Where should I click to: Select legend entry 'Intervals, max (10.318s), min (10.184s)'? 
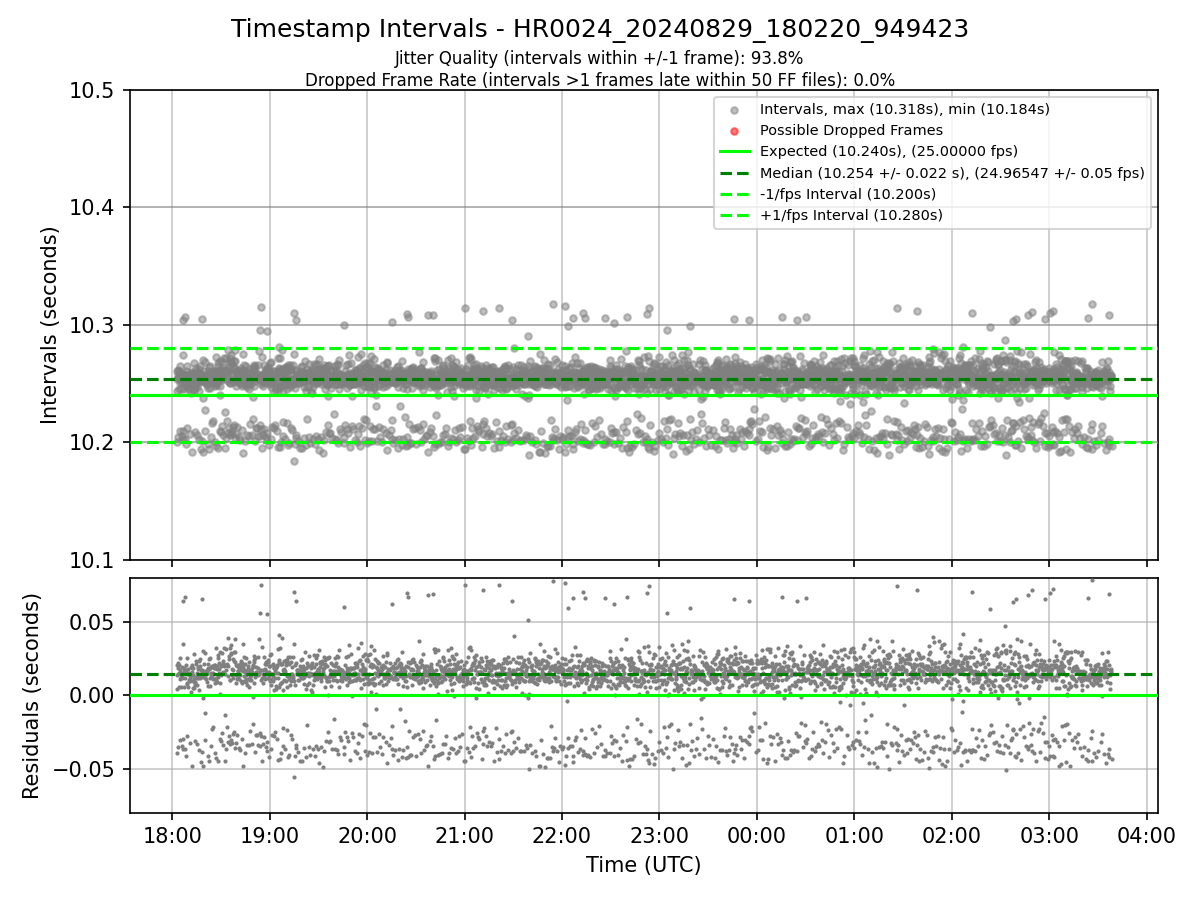pos(905,109)
